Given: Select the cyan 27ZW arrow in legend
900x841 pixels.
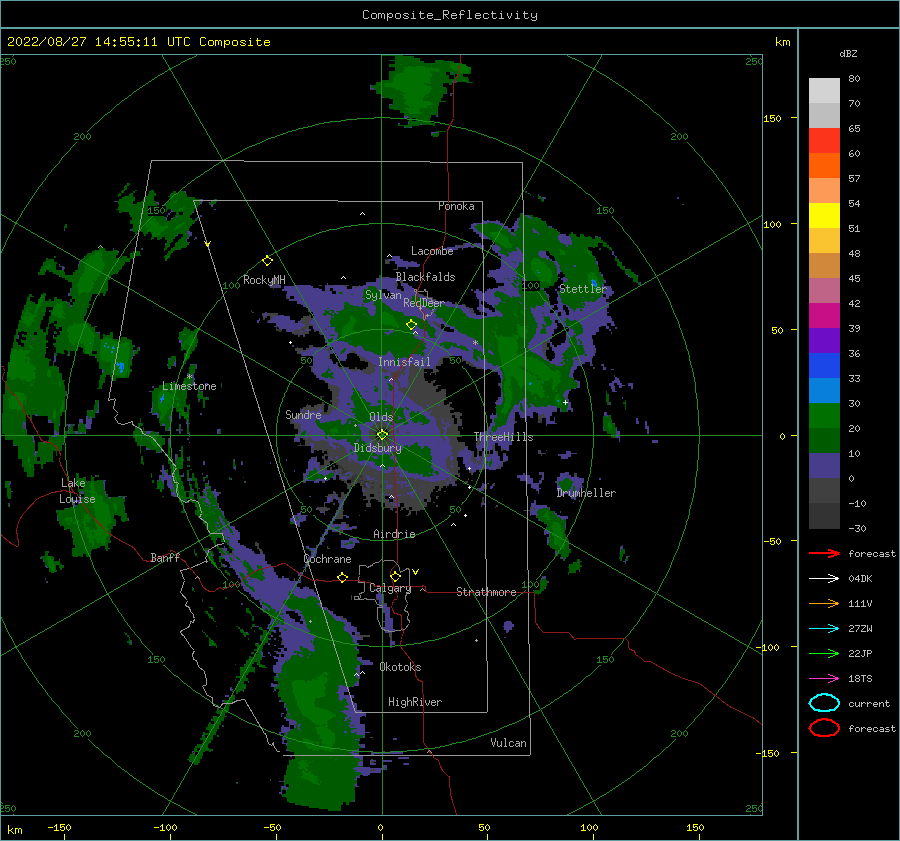Looking at the screenshot, I should (824, 629).
